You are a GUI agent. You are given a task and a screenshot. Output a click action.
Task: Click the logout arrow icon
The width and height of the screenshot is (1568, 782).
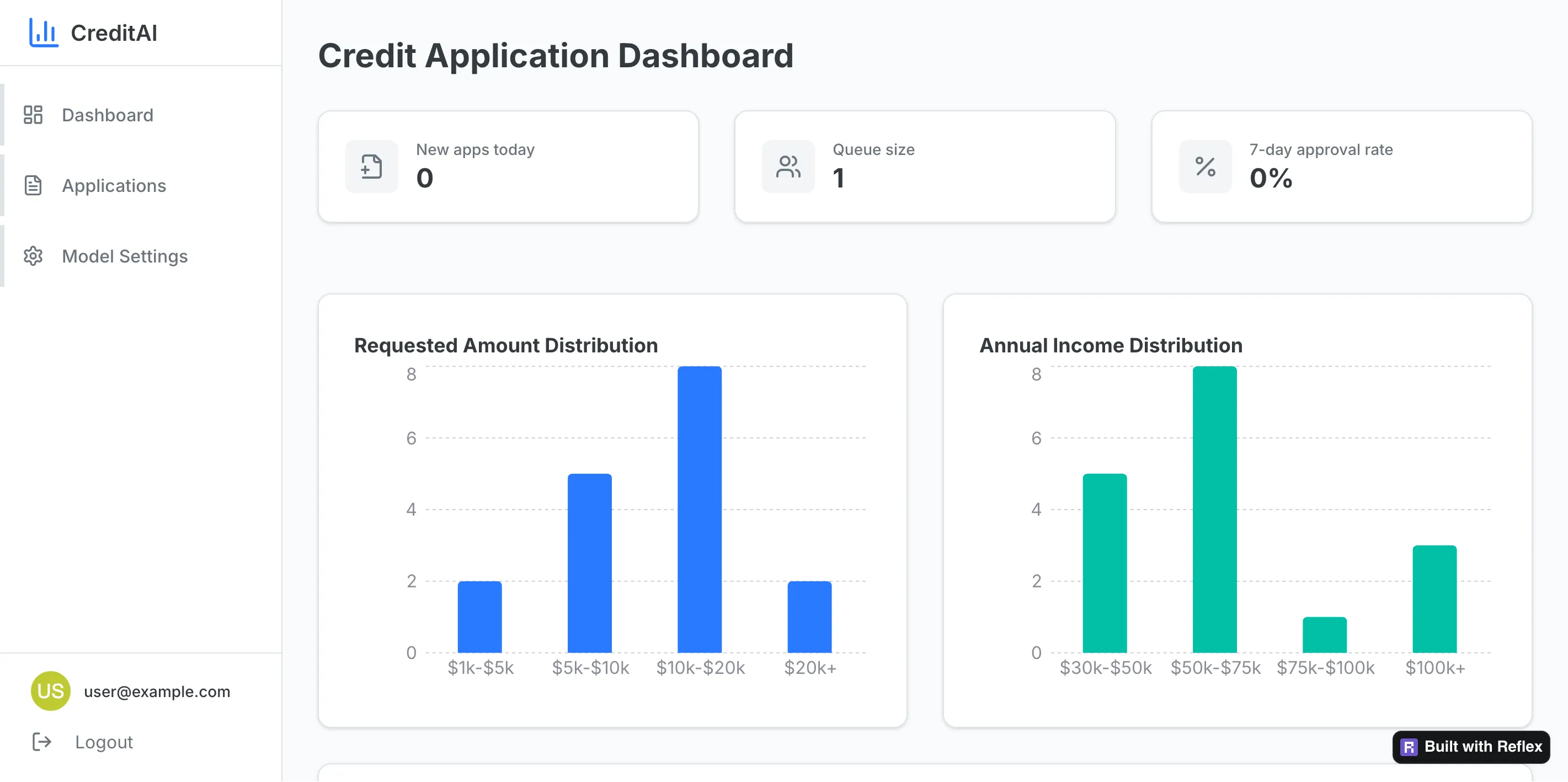click(x=41, y=742)
